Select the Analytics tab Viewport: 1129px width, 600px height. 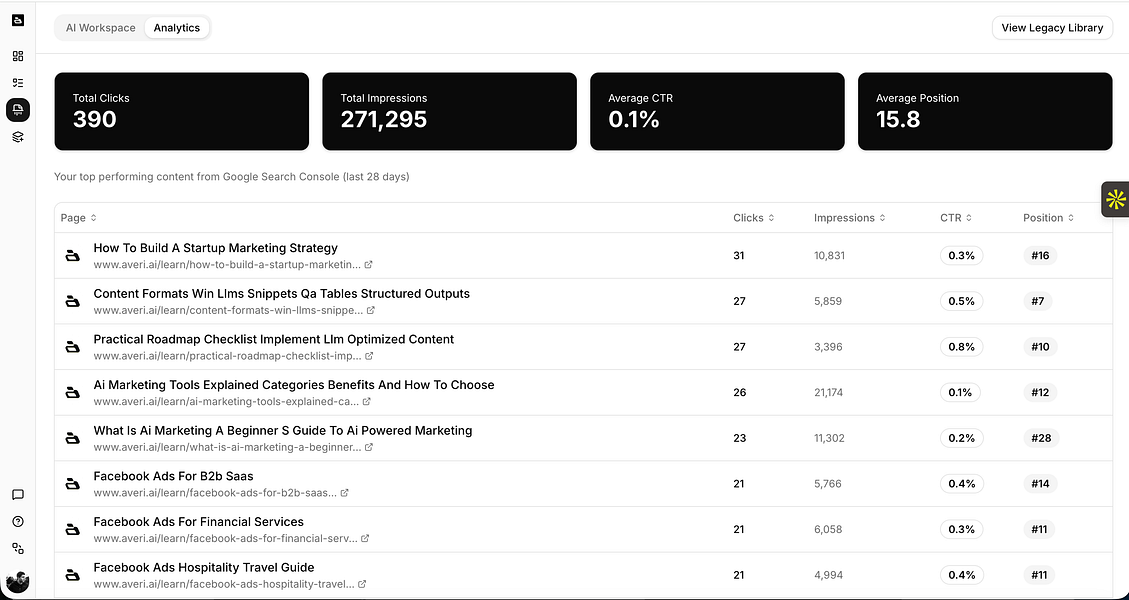[177, 28]
